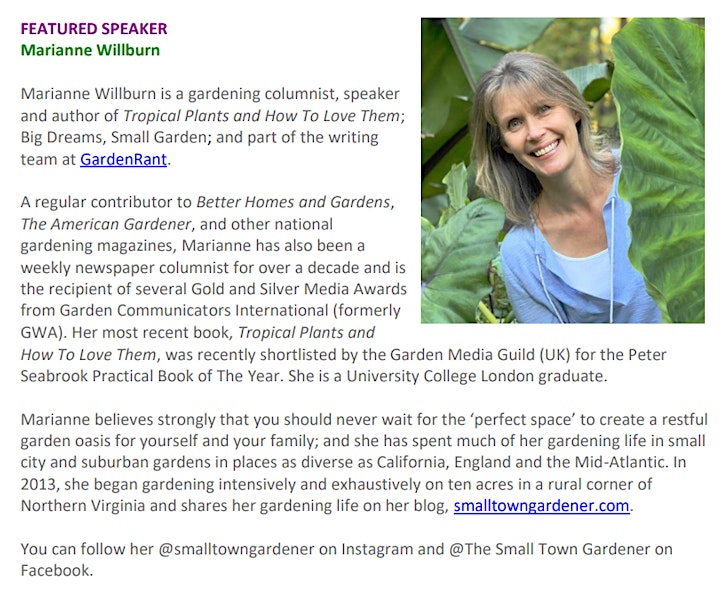
Task: Click italic title Better Homes and Gardens
Action: coord(293,202)
